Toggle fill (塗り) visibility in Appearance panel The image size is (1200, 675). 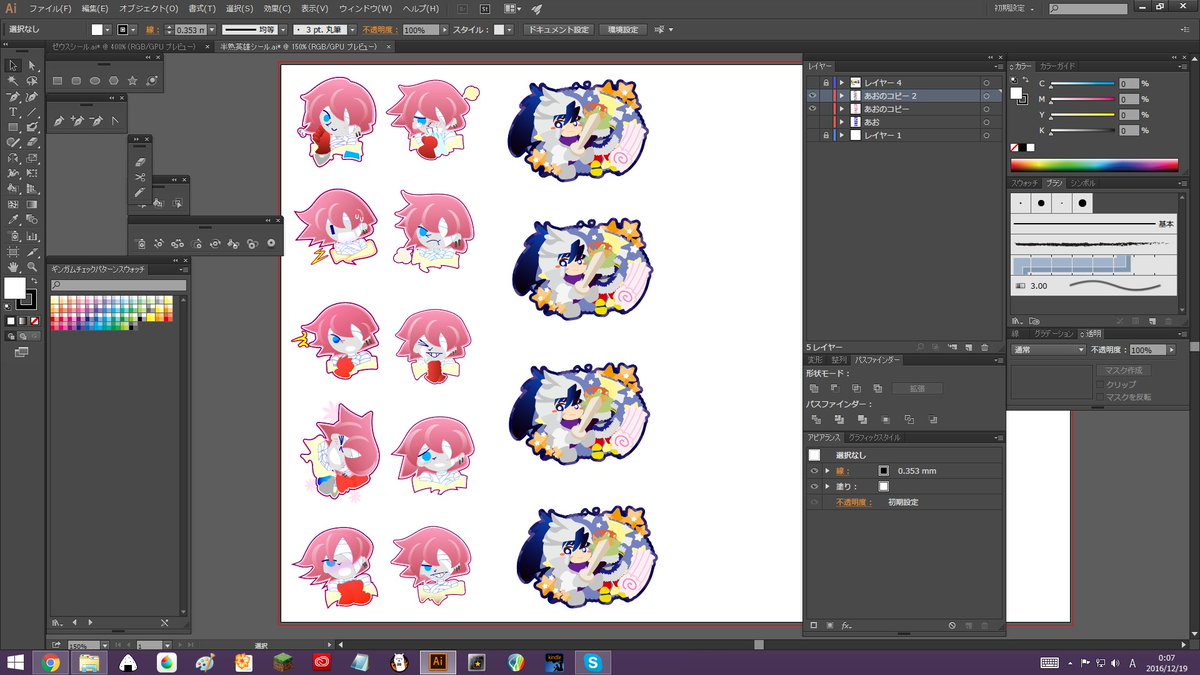814,486
